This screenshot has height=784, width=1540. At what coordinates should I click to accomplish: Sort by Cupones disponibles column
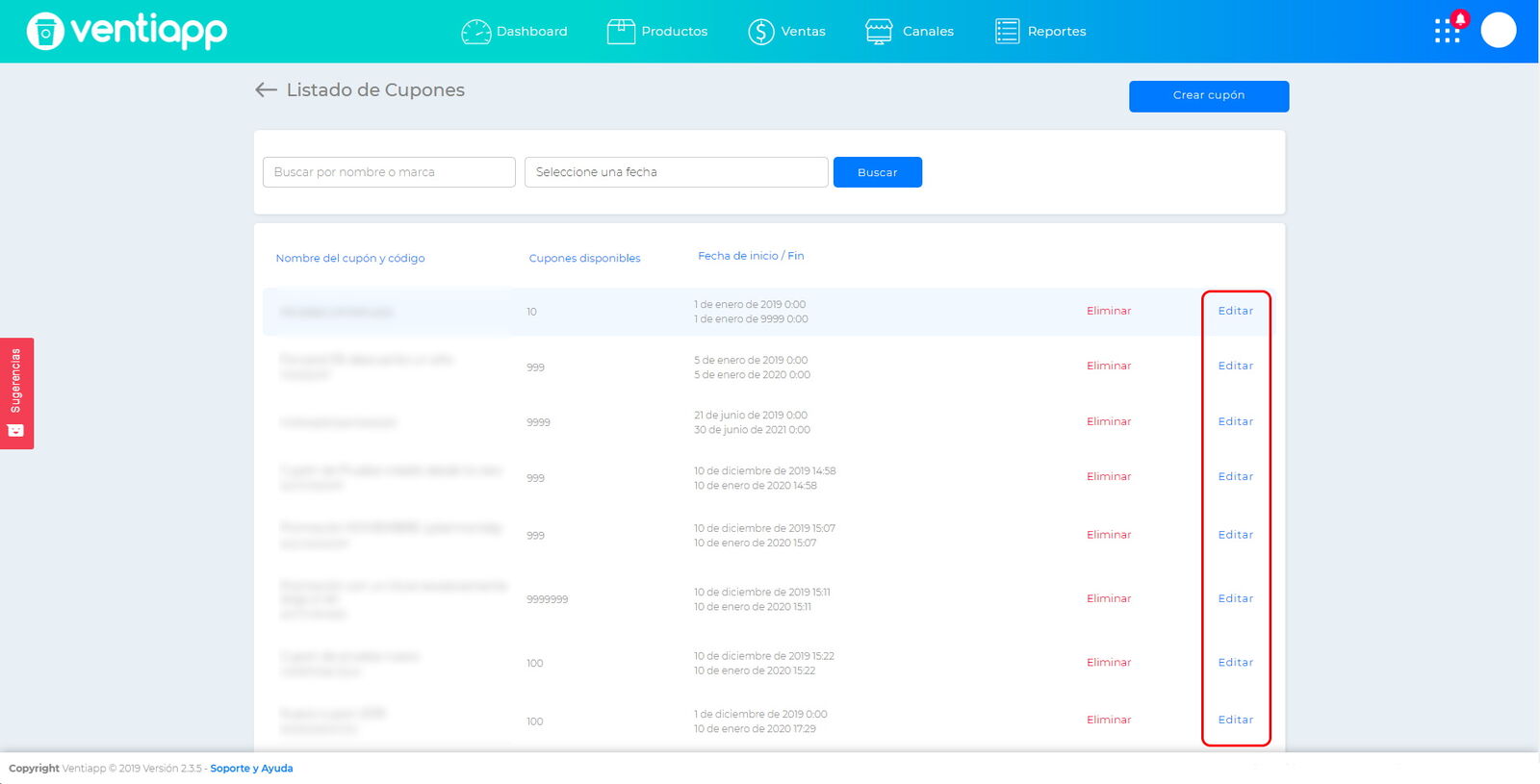pos(584,258)
